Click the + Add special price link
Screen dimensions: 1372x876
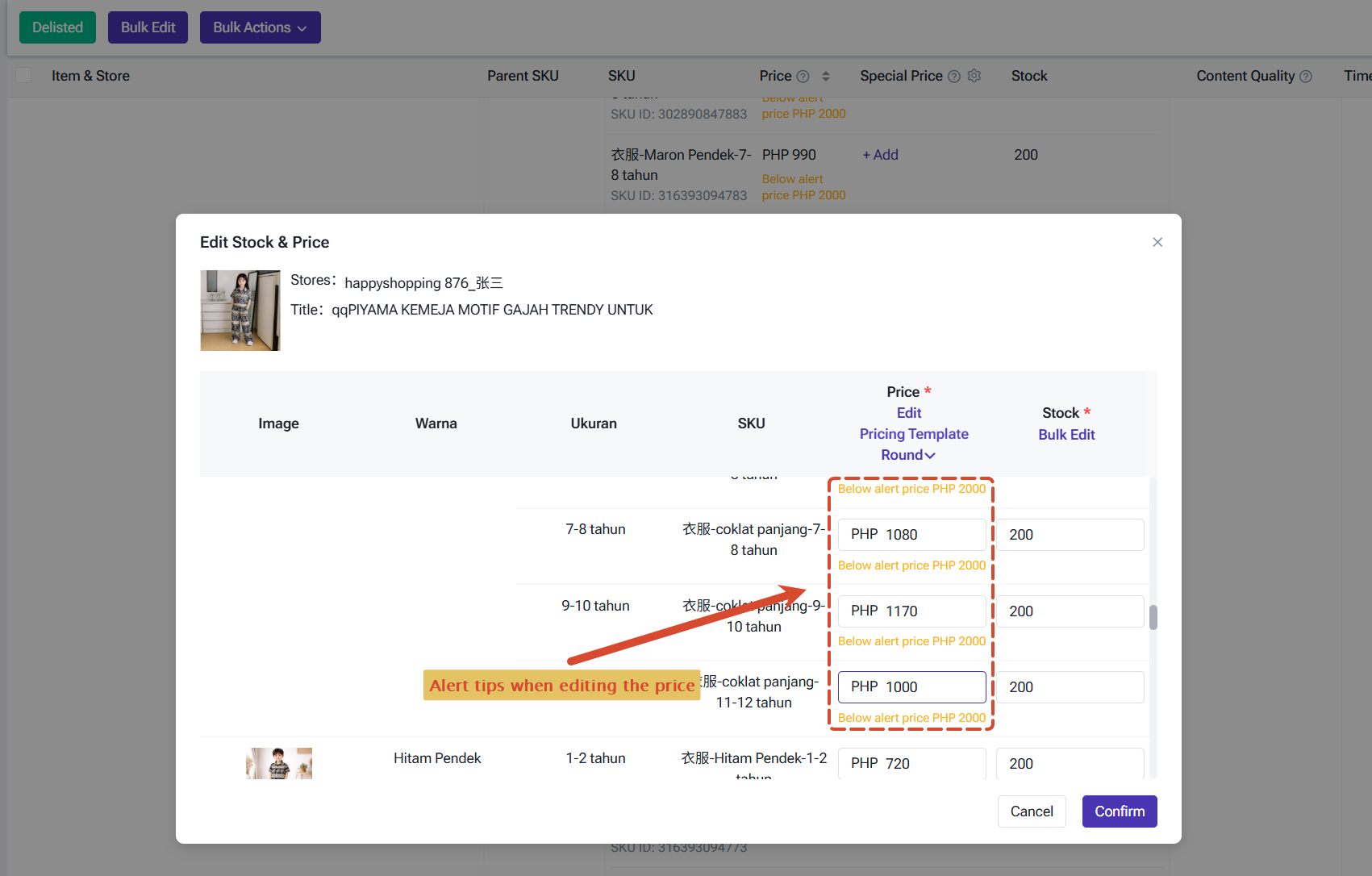[x=880, y=155]
